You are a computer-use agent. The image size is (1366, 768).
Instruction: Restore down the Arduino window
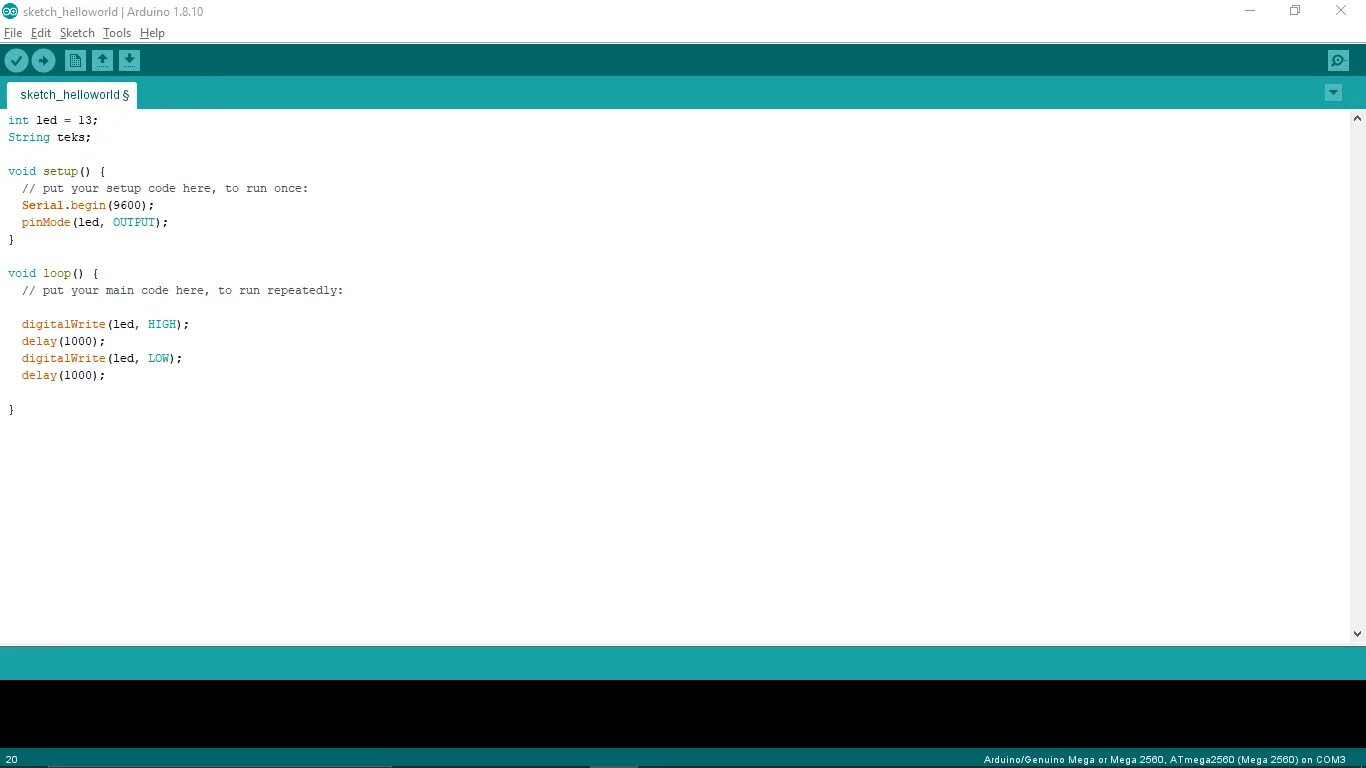1295,11
